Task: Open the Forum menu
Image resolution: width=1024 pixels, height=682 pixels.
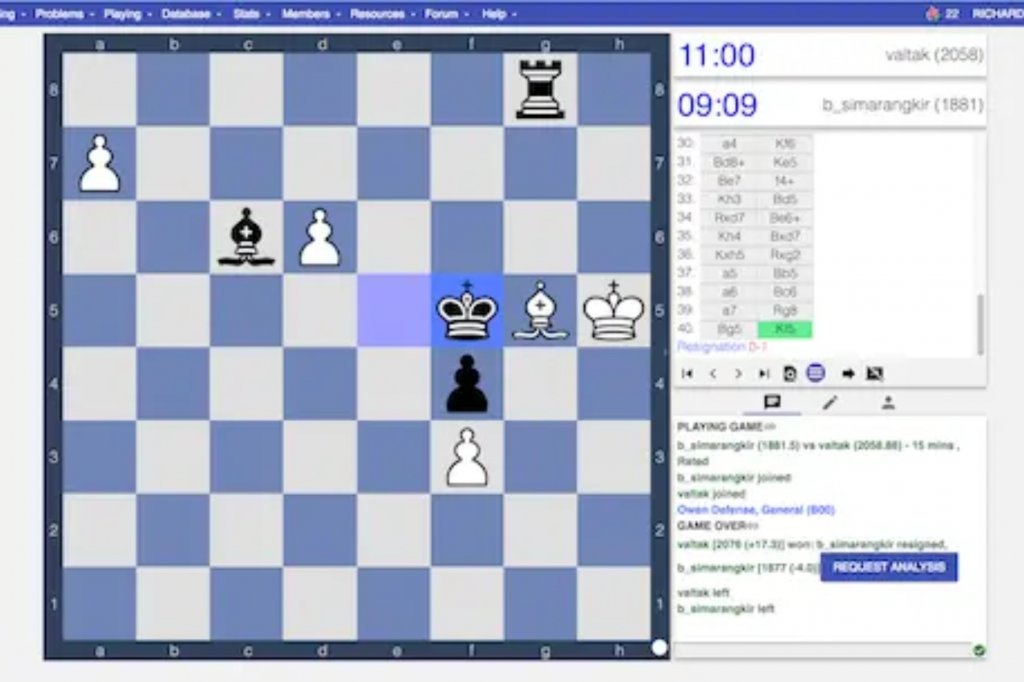Action: 444,14
